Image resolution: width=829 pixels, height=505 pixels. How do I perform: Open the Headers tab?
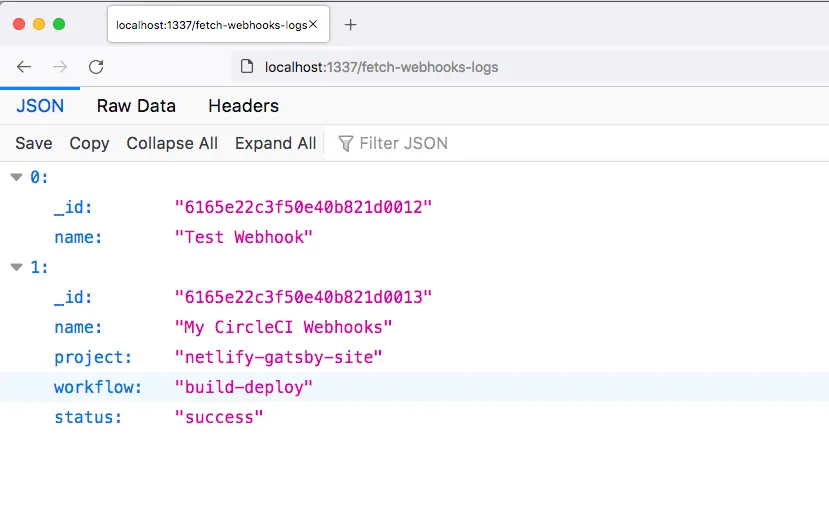(x=243, y=106)
